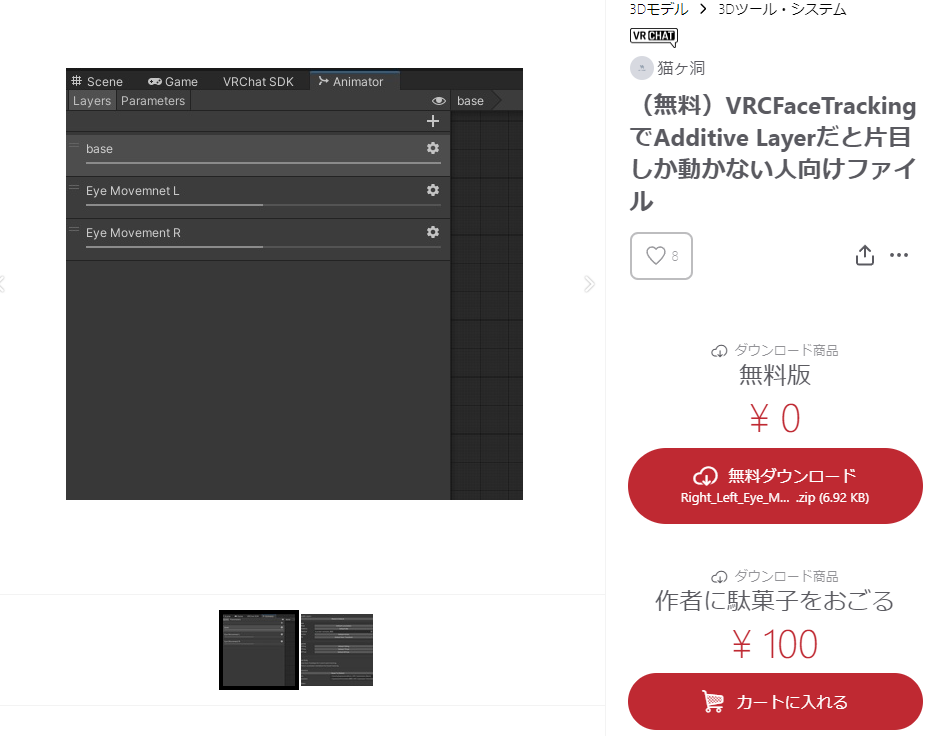Image resolution: width=940 pixels, height=736 pixels.
Task: Select the Eye Movement R layer
Action: coord(258,239)
